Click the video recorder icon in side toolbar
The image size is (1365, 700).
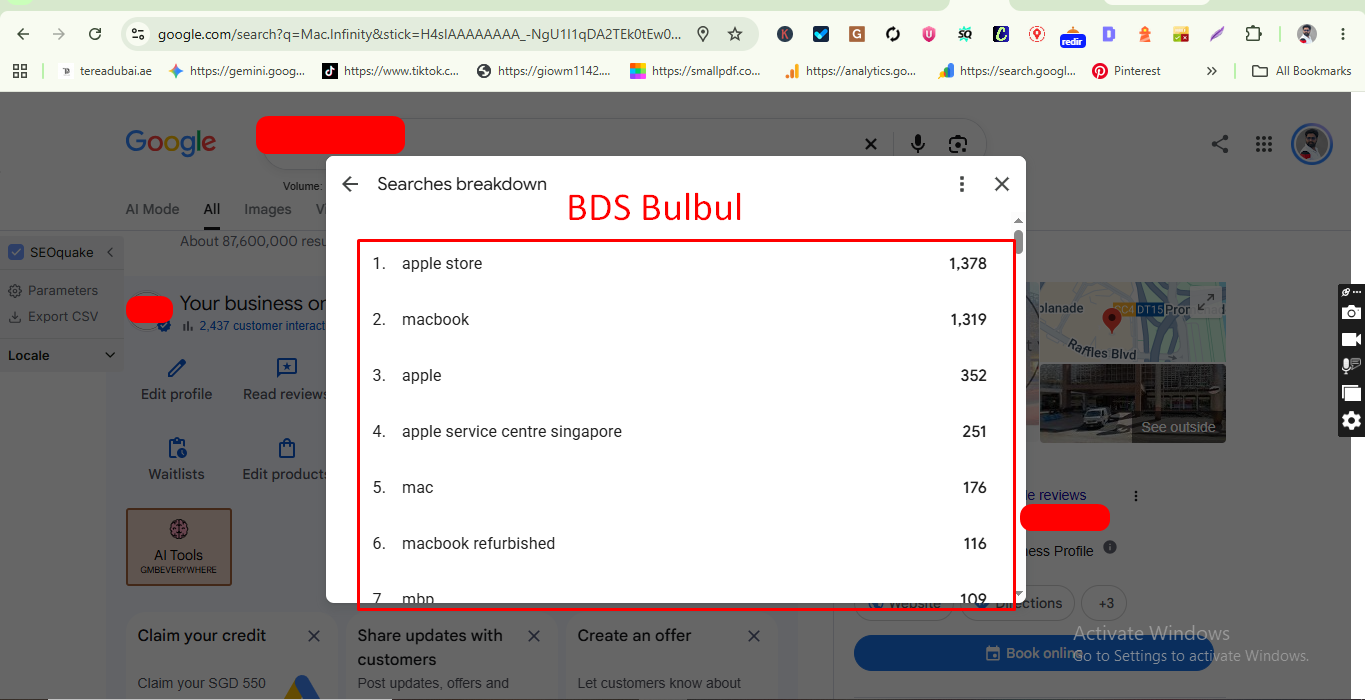point(1352,339)
